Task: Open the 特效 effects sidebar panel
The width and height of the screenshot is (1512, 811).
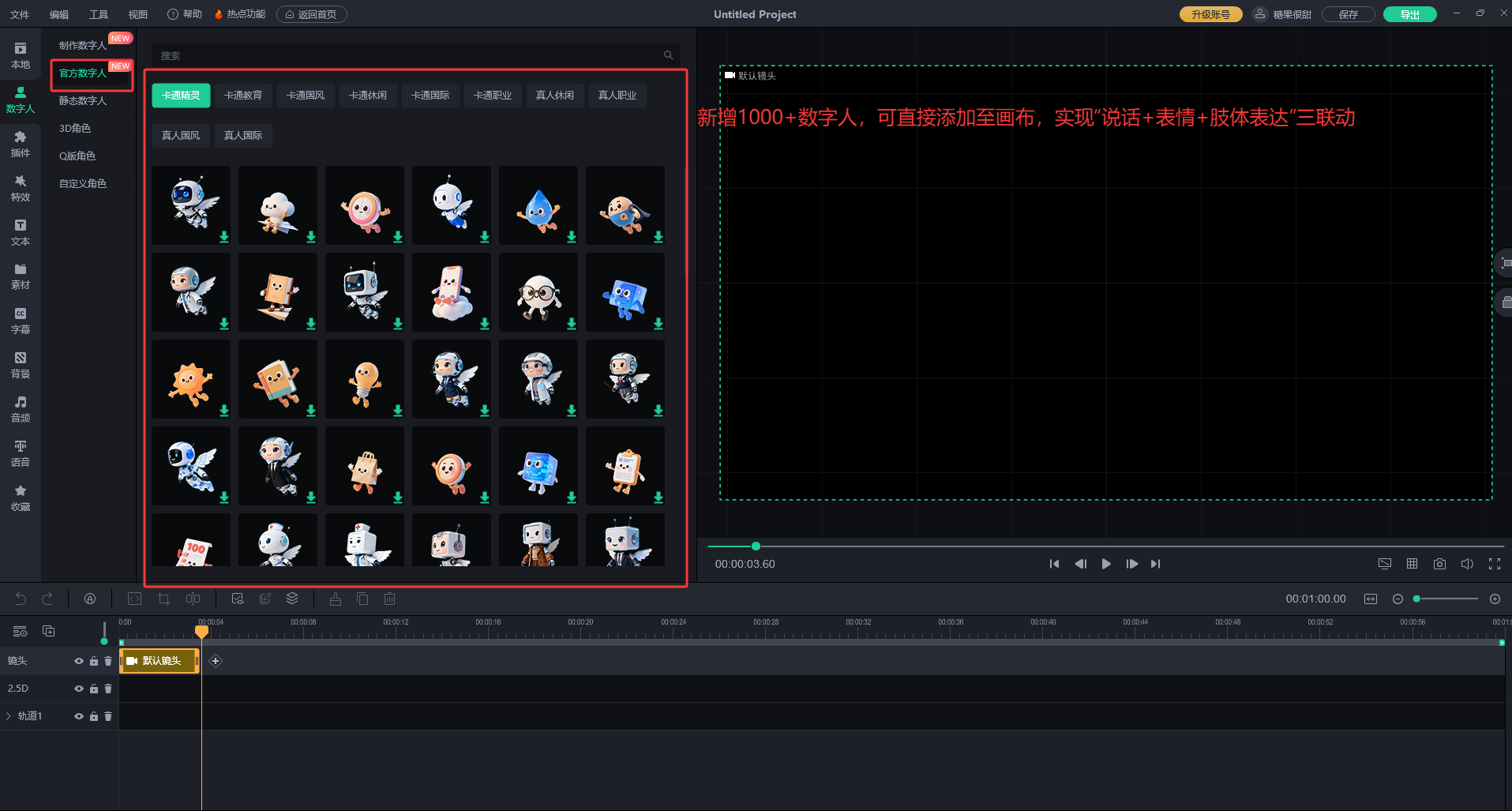Action: pos(21,188)
